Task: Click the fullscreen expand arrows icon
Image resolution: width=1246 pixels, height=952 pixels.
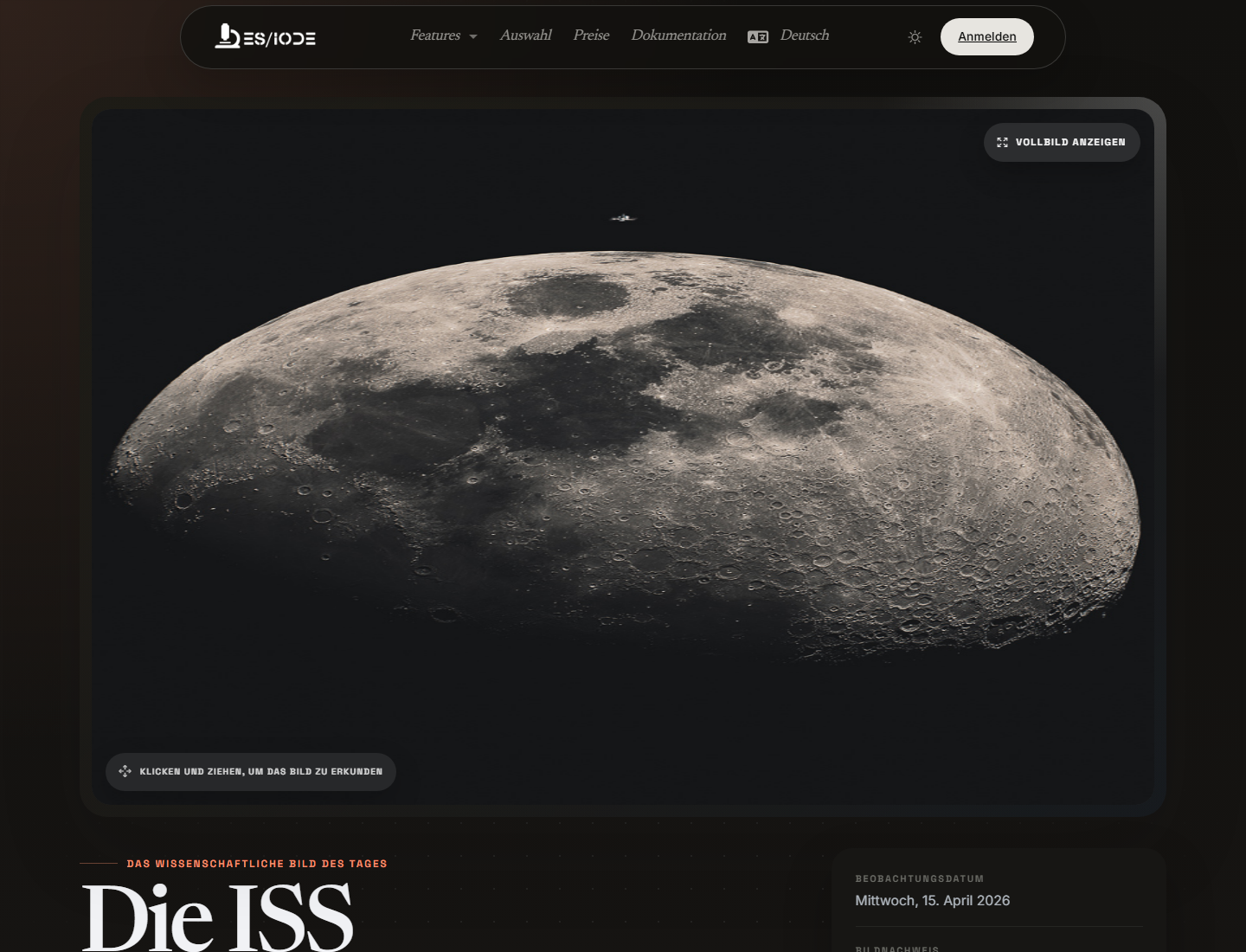Action: 1002,142
